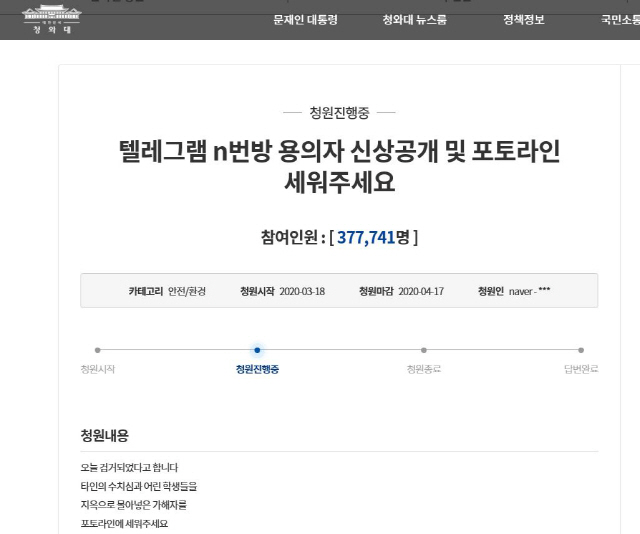Image resolution: width=640 pixels, height=534 pixels.
Task: Click the 청원시작 step label
Action: (x=98, y=369)
